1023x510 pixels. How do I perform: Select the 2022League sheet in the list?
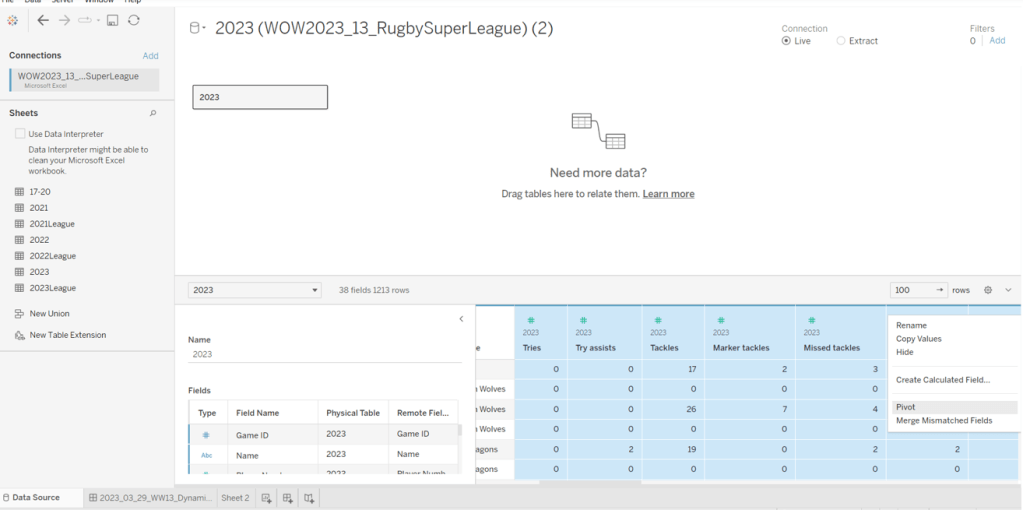pos(52,256)
